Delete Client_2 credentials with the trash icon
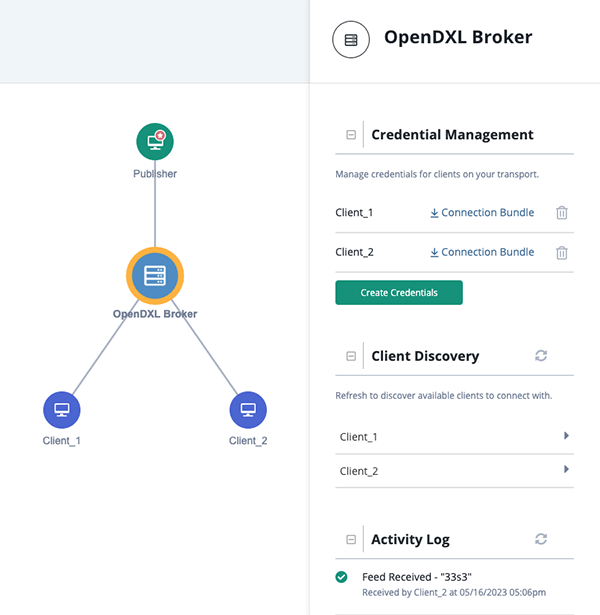This screenshot has width=600, height=615. point(562,252)
